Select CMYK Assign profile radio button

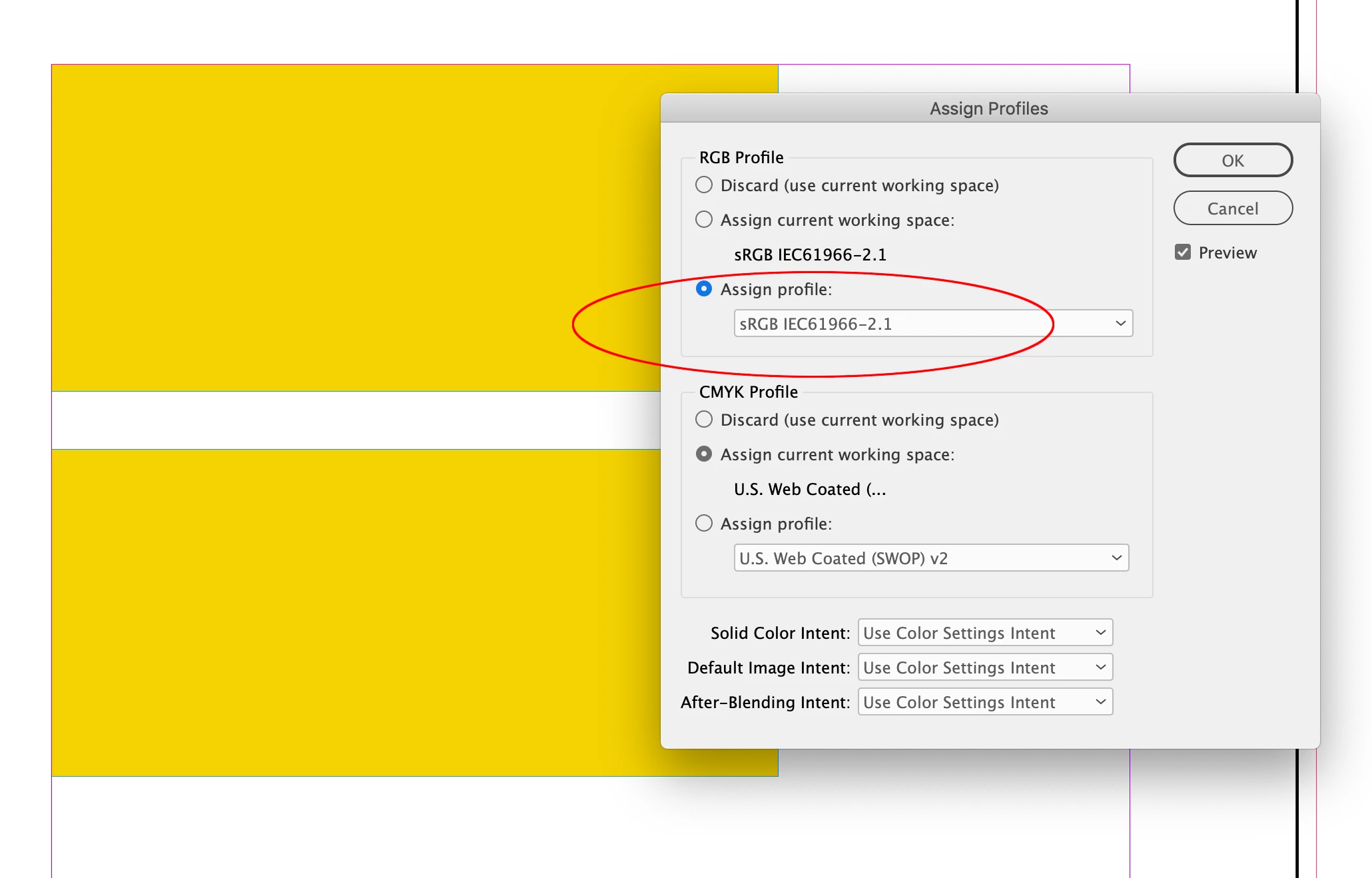point(704,524)
